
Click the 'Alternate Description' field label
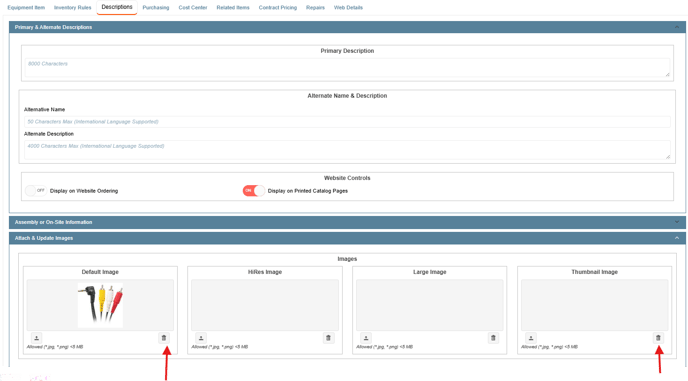(x=49, y=134)
